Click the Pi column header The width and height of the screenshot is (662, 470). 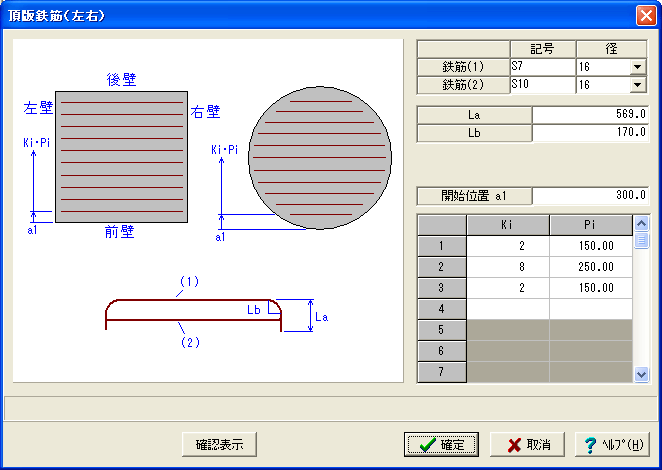pos(591,225)
